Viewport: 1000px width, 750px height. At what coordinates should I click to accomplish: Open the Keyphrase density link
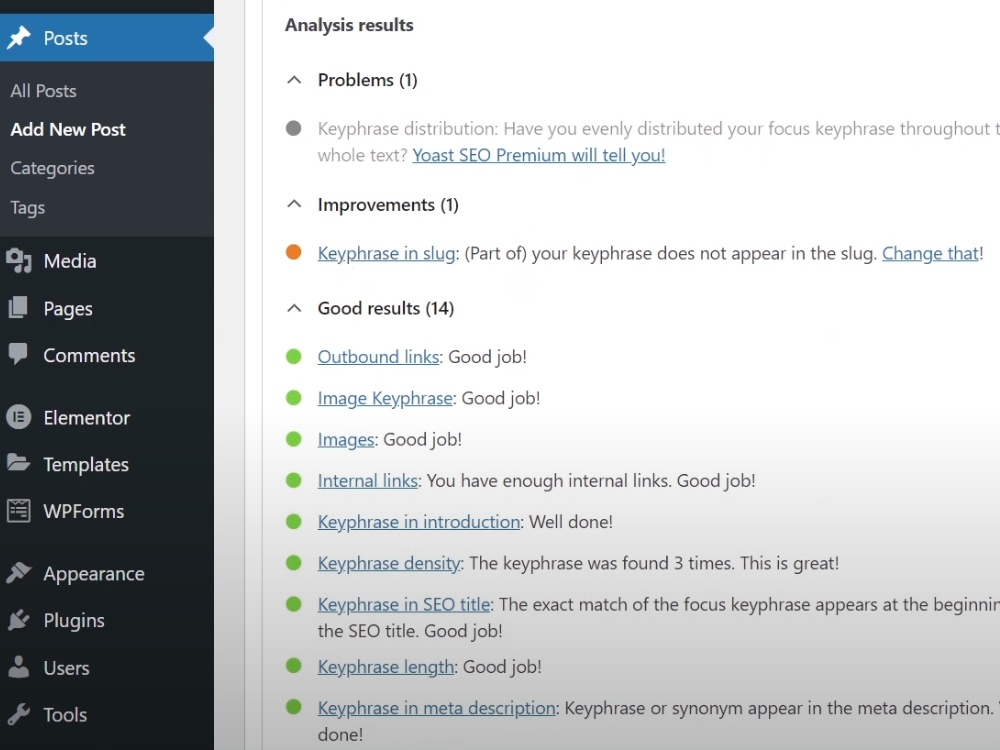click(x=389, y=564)
